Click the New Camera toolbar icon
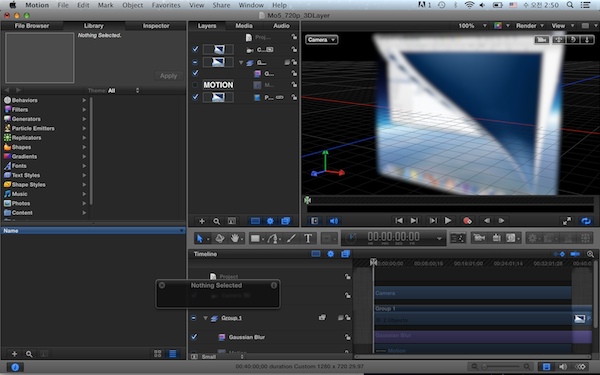 (x=478, y=238)
